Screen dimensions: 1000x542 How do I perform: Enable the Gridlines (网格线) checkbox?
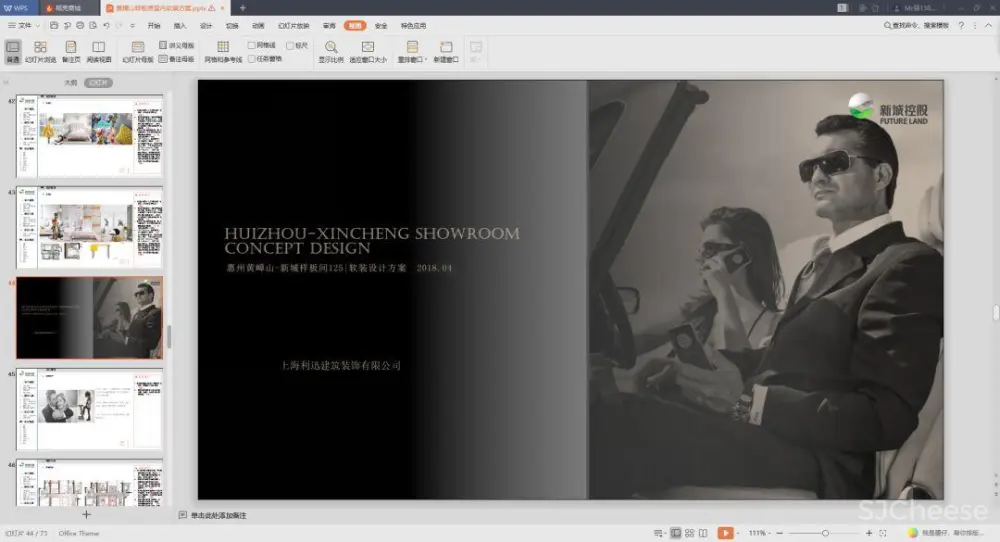click(x=252, y=45)
